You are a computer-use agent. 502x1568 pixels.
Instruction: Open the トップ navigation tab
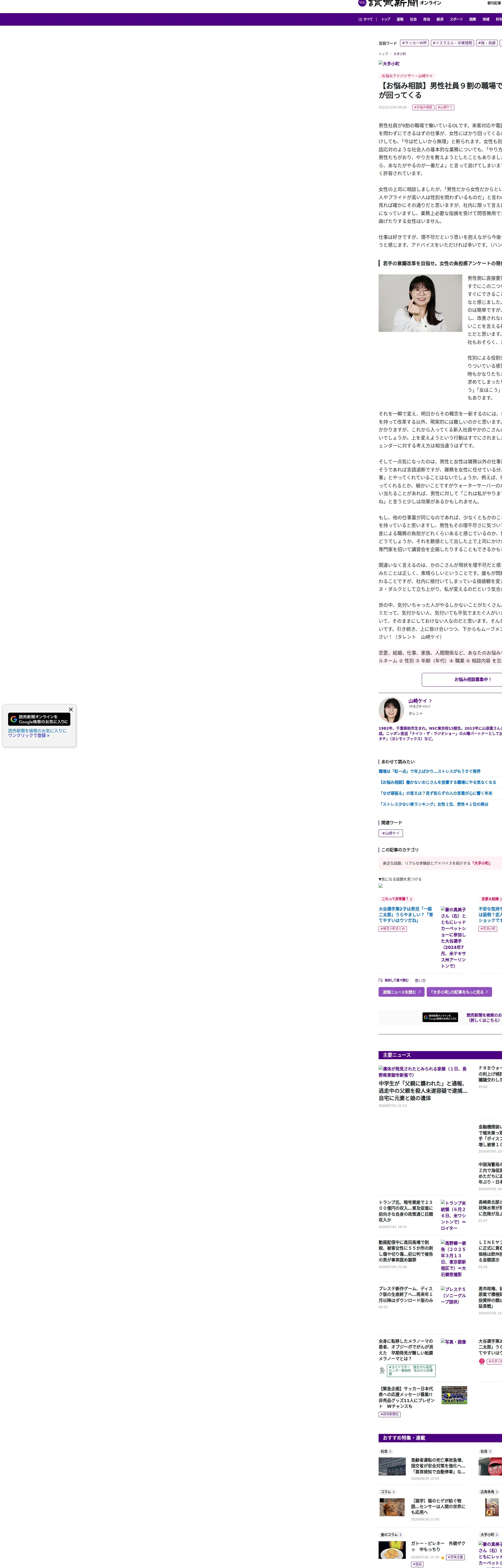tap(386, 20)
